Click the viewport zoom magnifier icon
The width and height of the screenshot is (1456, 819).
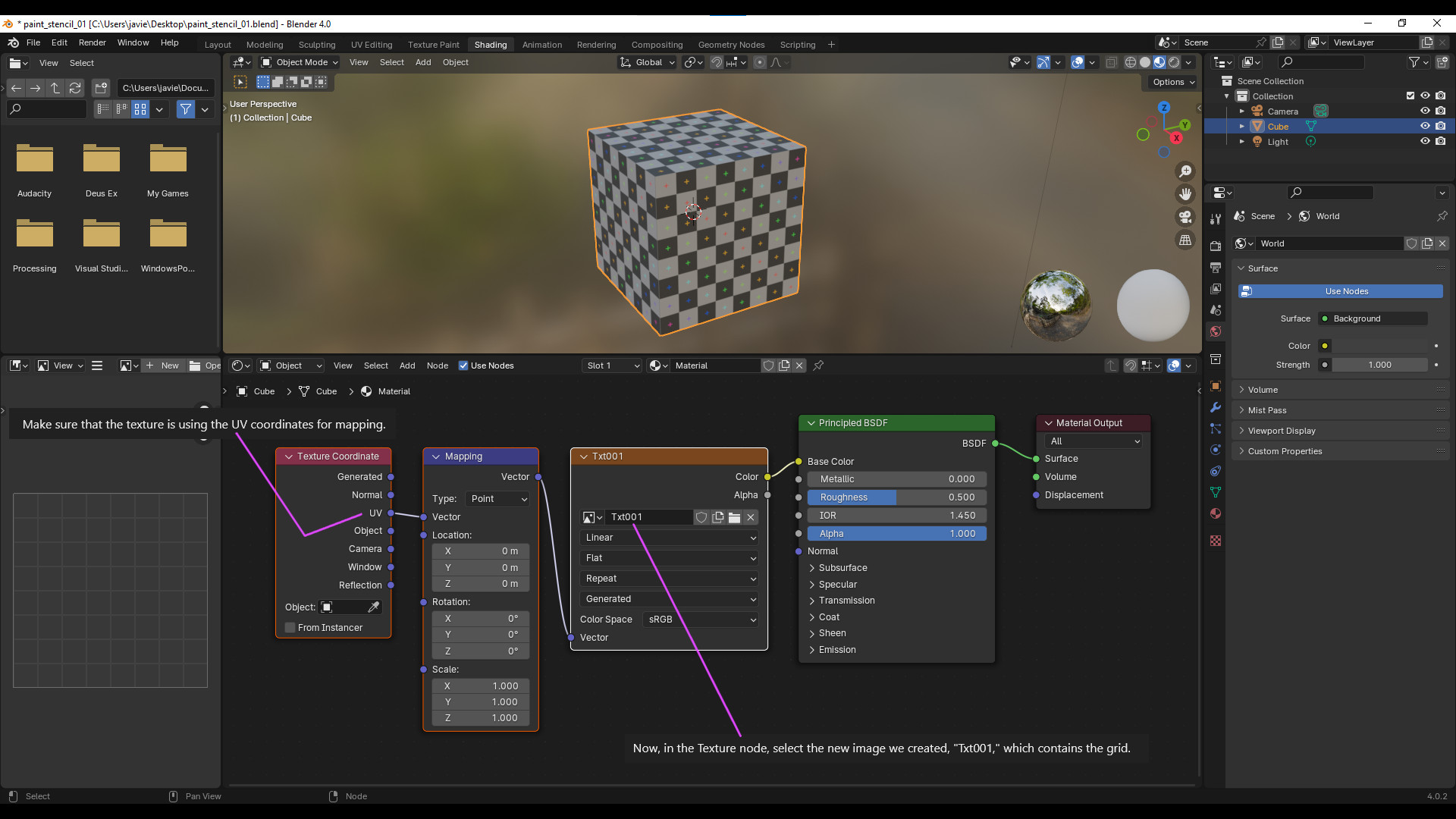(x=1185, y=171)
